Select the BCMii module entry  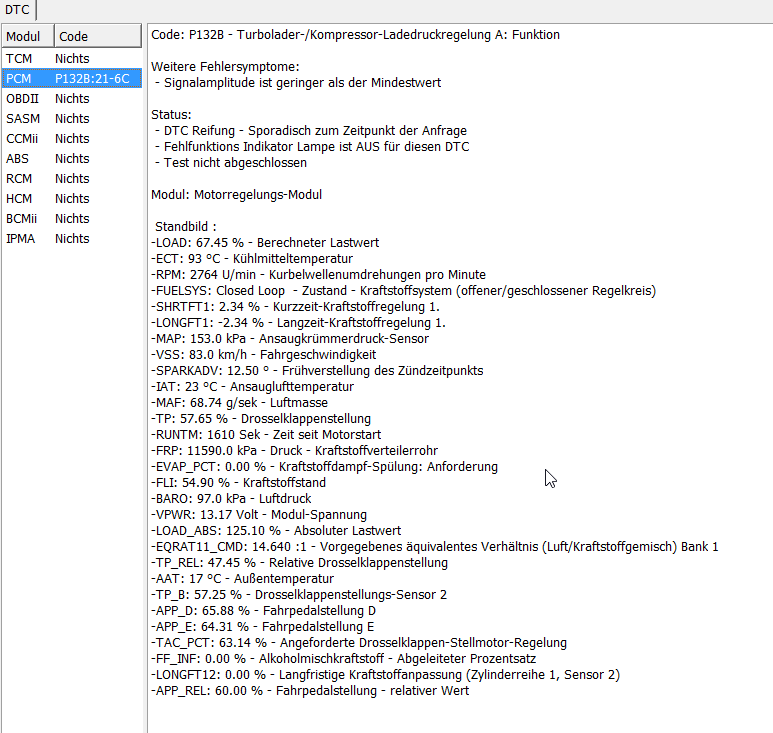(x=23, y=219)
